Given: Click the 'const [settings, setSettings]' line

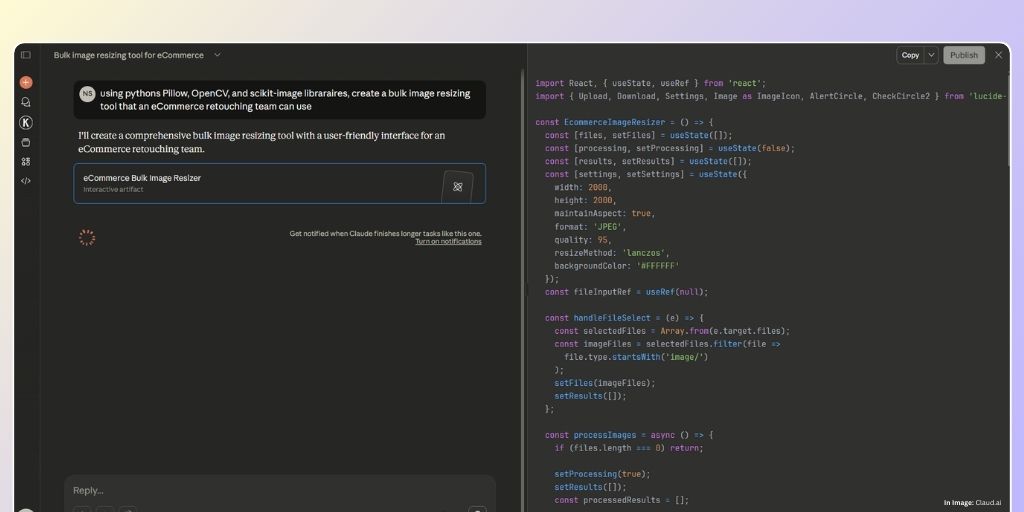Looking at the screenshot, I should pos(646,174).
